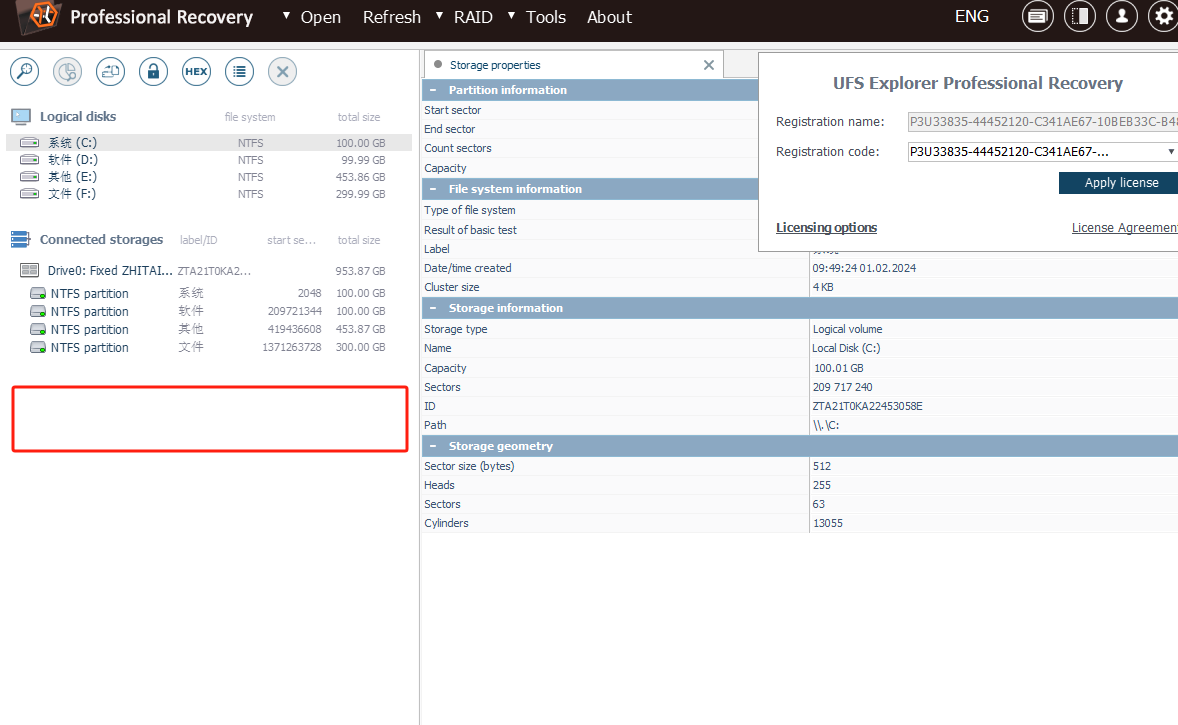Click the Logical disks section heading
This screenshot has height=725, width=1178.
coord(78,116)
